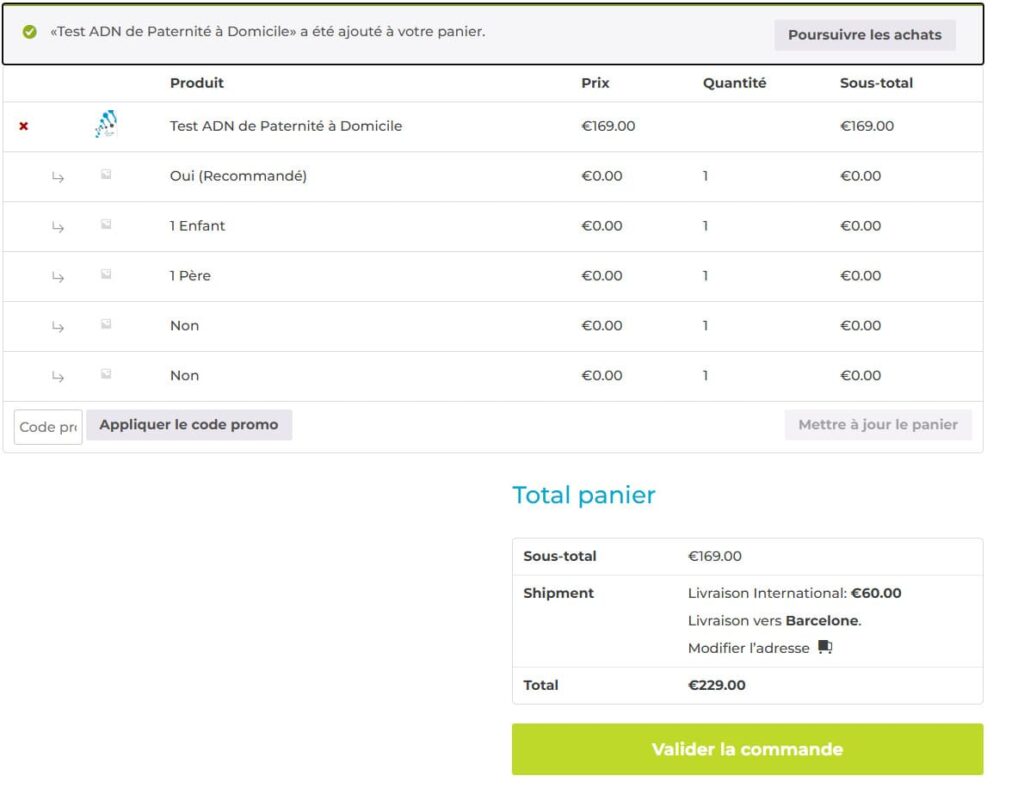Click the Produit column header
This screenshot has width=1024, height=788.
(197, 83)
